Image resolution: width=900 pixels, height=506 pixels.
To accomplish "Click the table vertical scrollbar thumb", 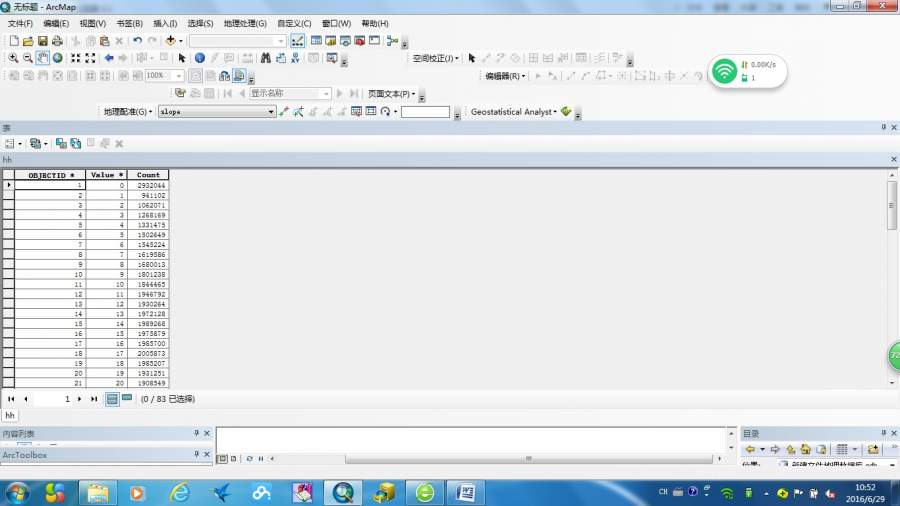I will click(891, 205).
